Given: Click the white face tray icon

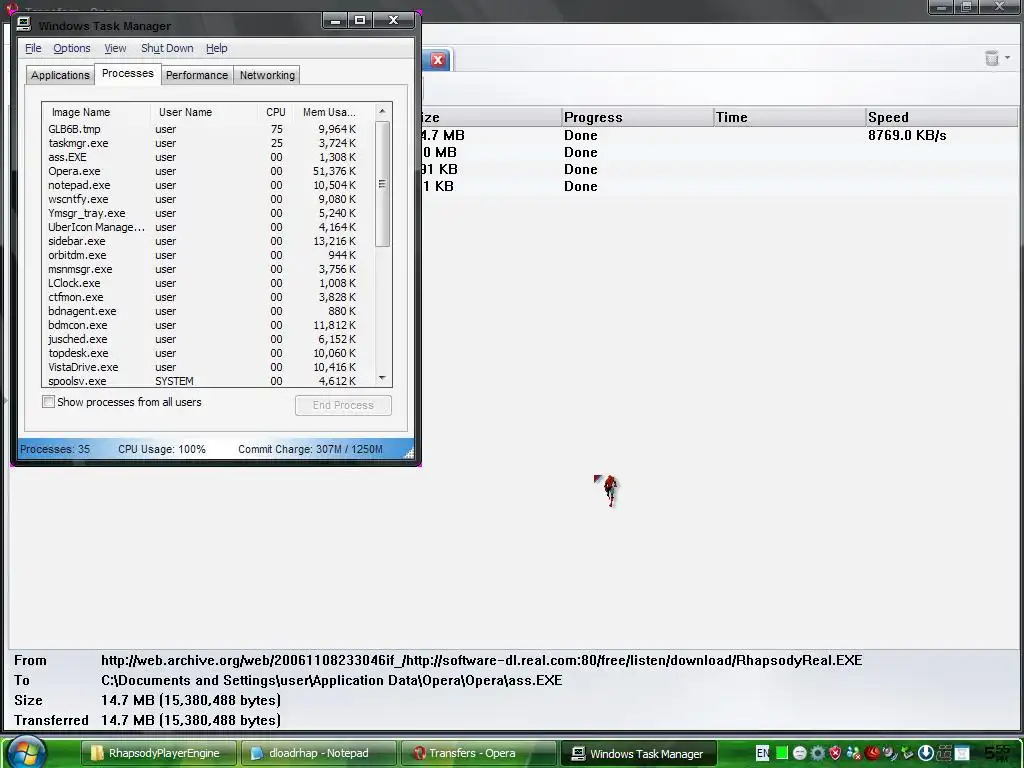Looking at the screenshot, I should point(799,753).
